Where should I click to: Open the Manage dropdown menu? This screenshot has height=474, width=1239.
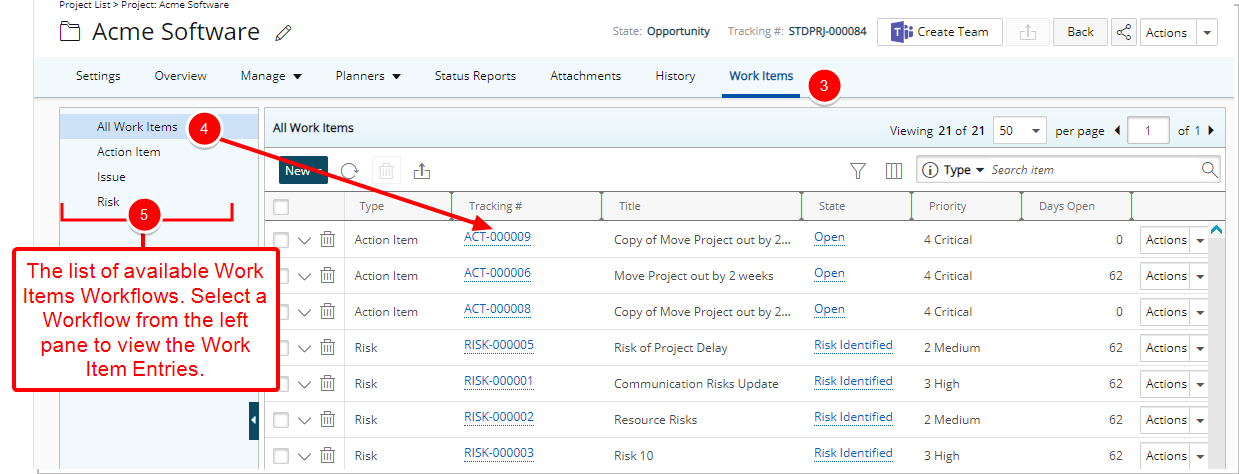point(271,76)
